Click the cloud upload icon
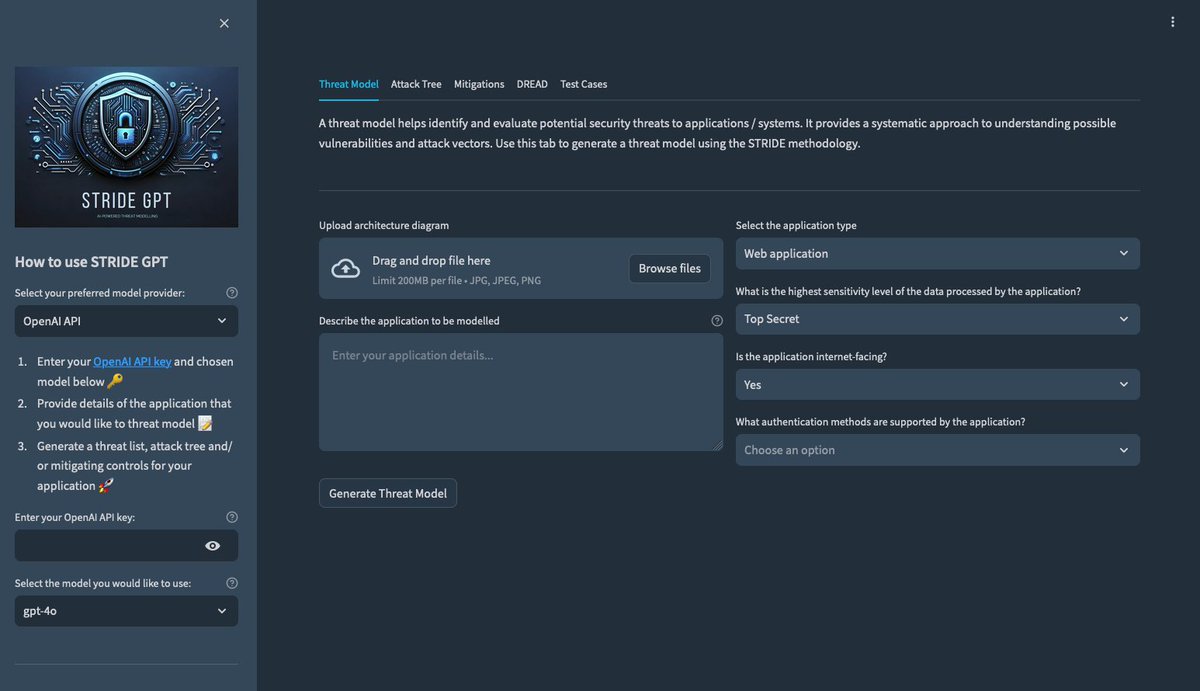 tap(346, 268)
